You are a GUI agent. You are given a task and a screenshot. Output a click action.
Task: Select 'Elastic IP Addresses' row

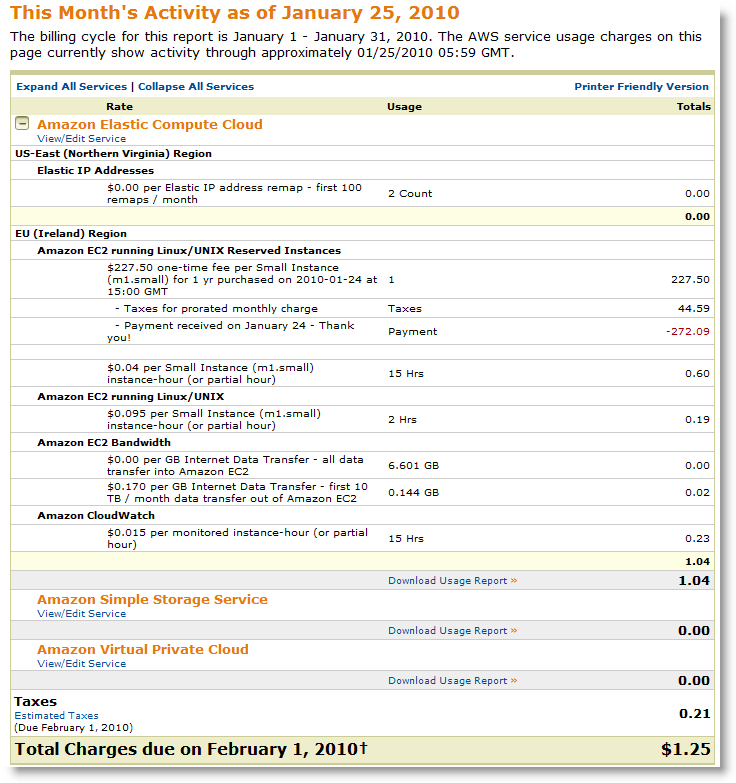363,170
